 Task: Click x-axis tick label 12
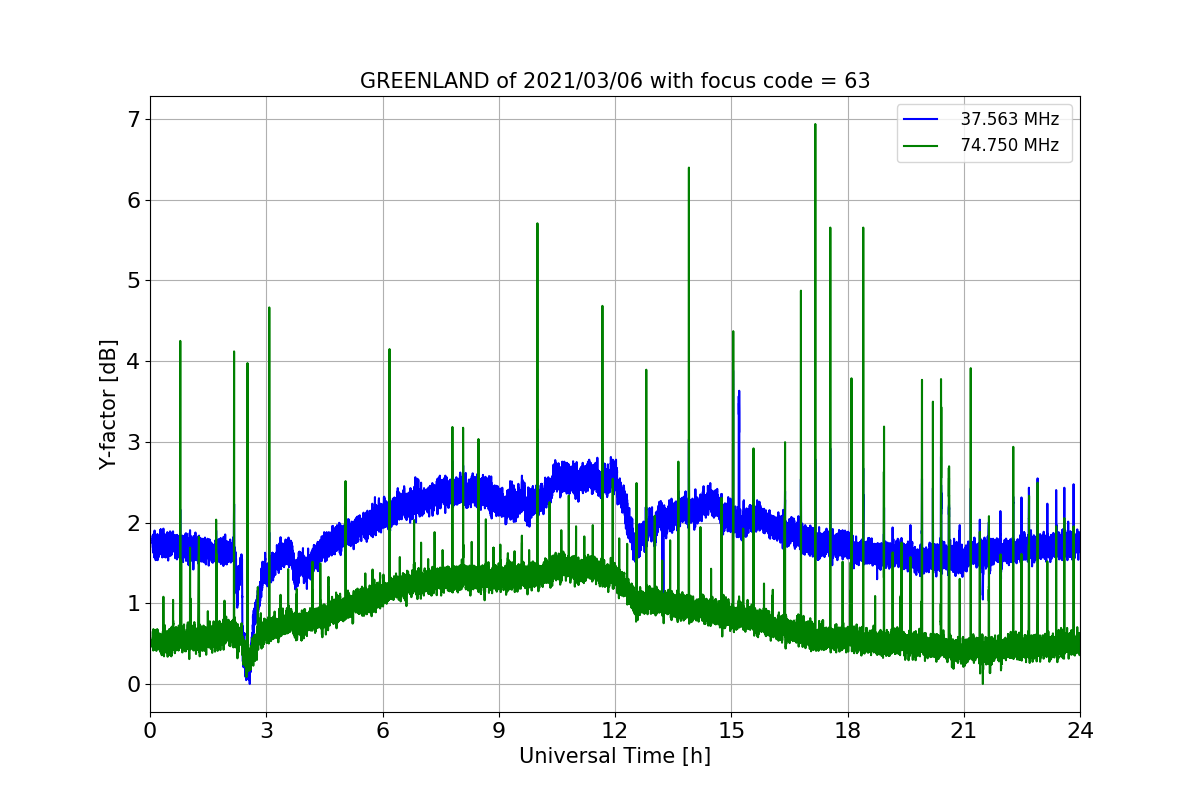coord(615,731)
